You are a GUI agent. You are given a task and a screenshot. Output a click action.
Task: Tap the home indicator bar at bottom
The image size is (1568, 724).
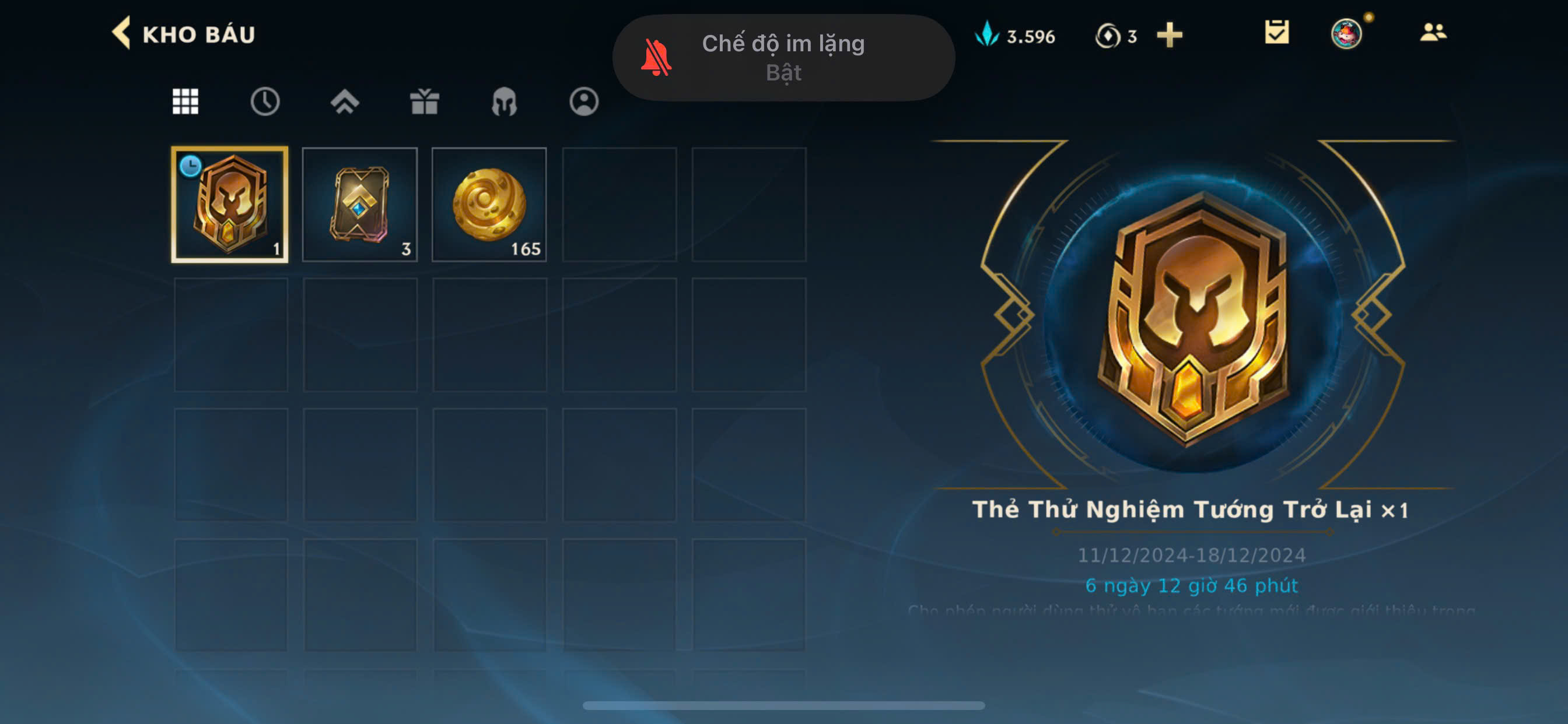tap(783, 705)
